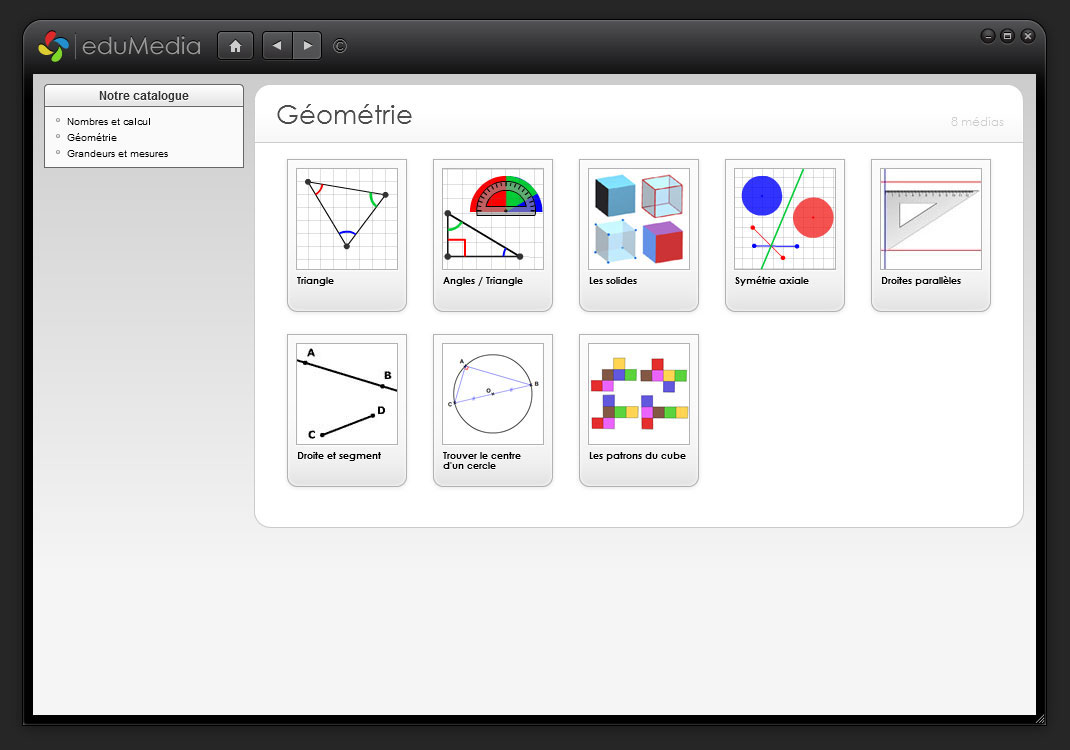Click the Notre catalogue panel header
Screen dimensions: 1070x750
[x=144, y=96]
